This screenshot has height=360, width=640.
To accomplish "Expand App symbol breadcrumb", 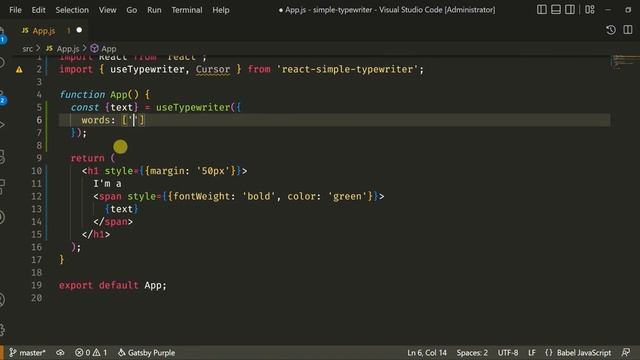I will (104, 49).
